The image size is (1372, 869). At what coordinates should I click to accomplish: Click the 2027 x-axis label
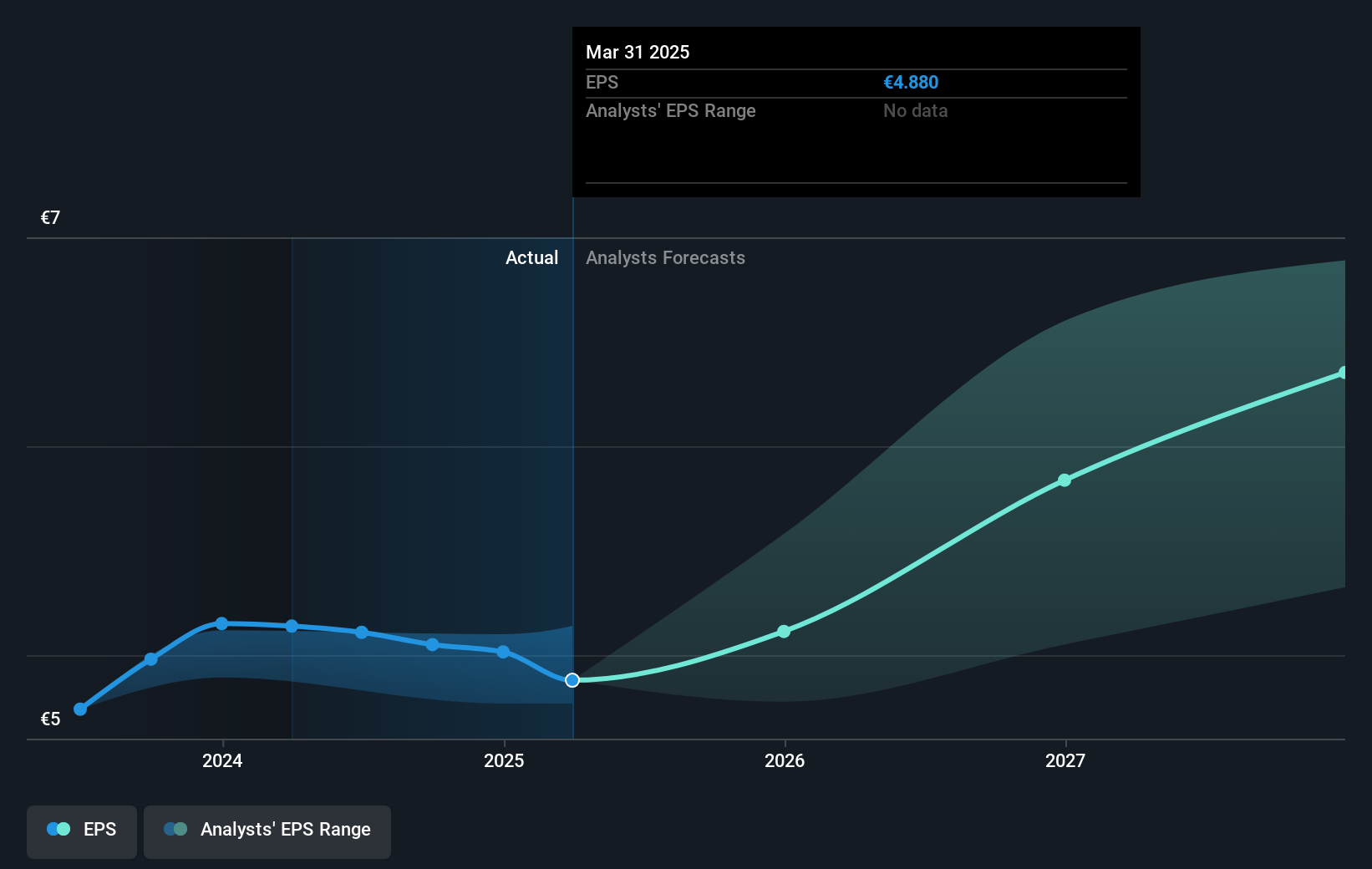point(1065,760)
